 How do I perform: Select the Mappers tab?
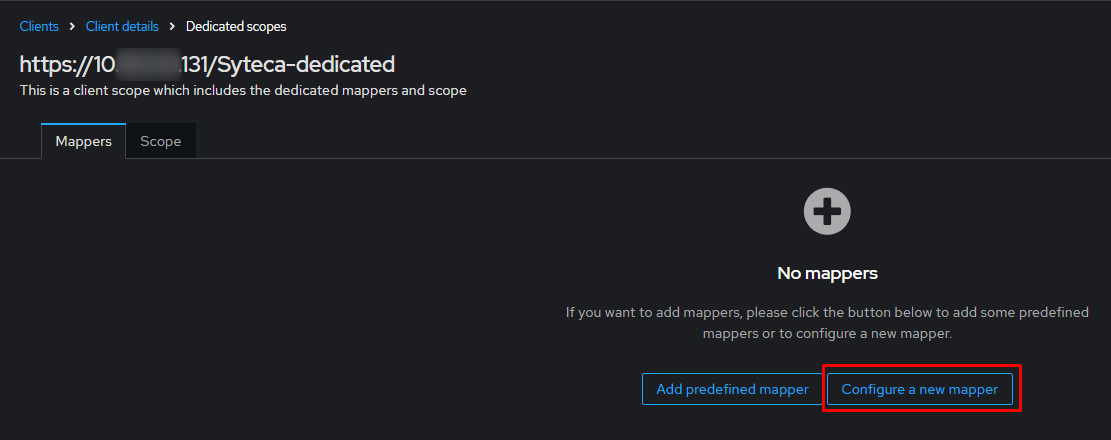click(83, 141)
